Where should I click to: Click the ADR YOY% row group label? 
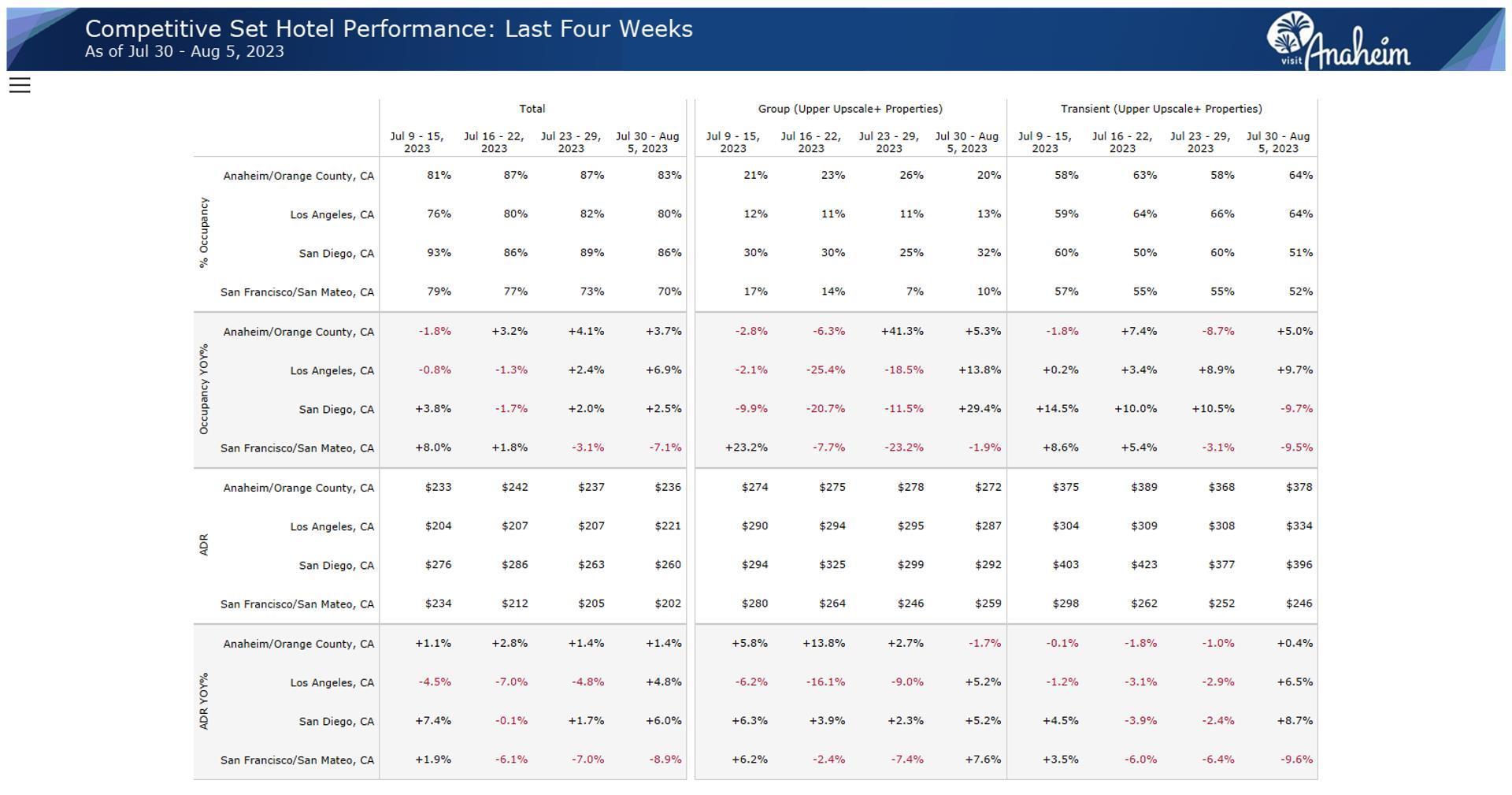coord(204,701)
